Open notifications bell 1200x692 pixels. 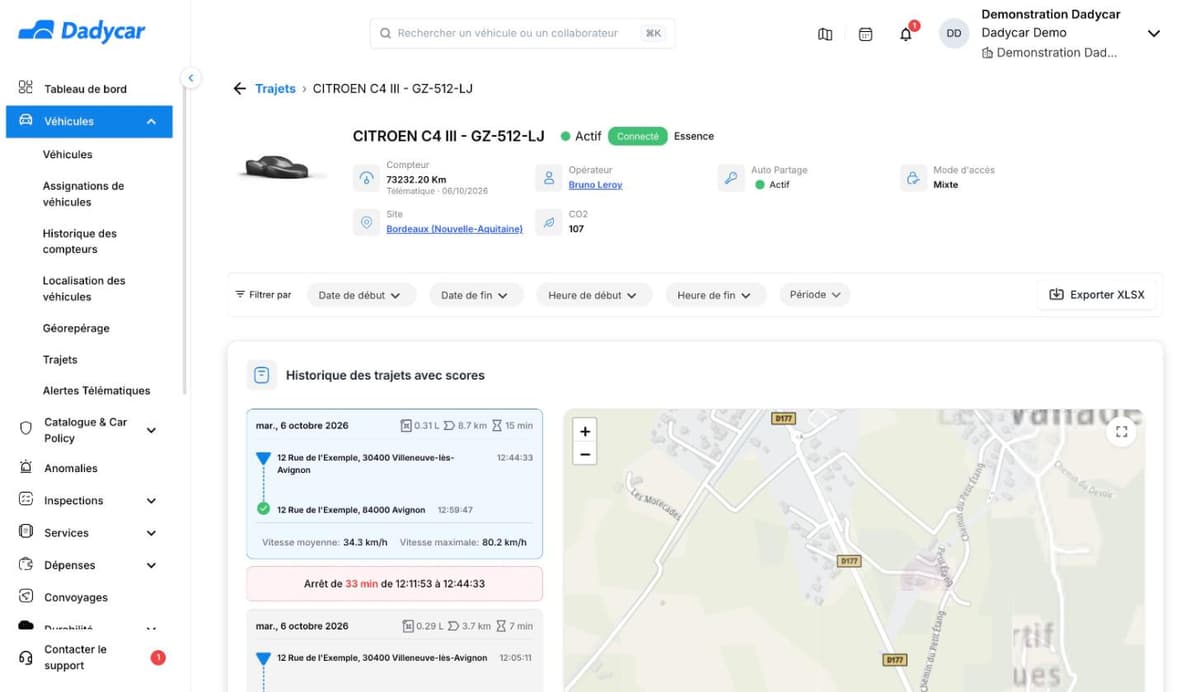click(x=906, y=34)
